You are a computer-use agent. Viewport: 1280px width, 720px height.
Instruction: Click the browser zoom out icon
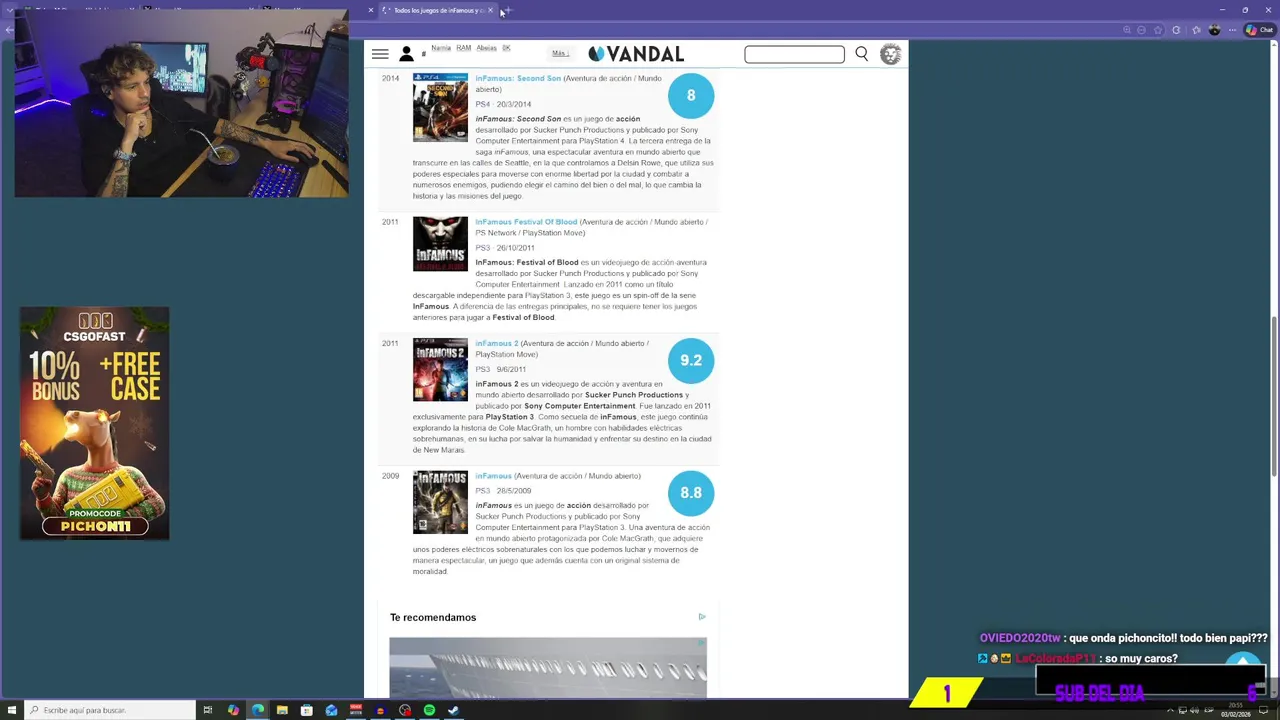(1141, 30)
